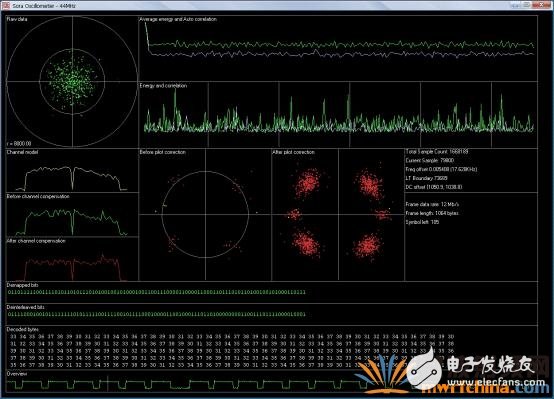This screenshot has width=554, height=399.
Task: Click the After channel compensation red graph
Action: click(x=72, y=260)
